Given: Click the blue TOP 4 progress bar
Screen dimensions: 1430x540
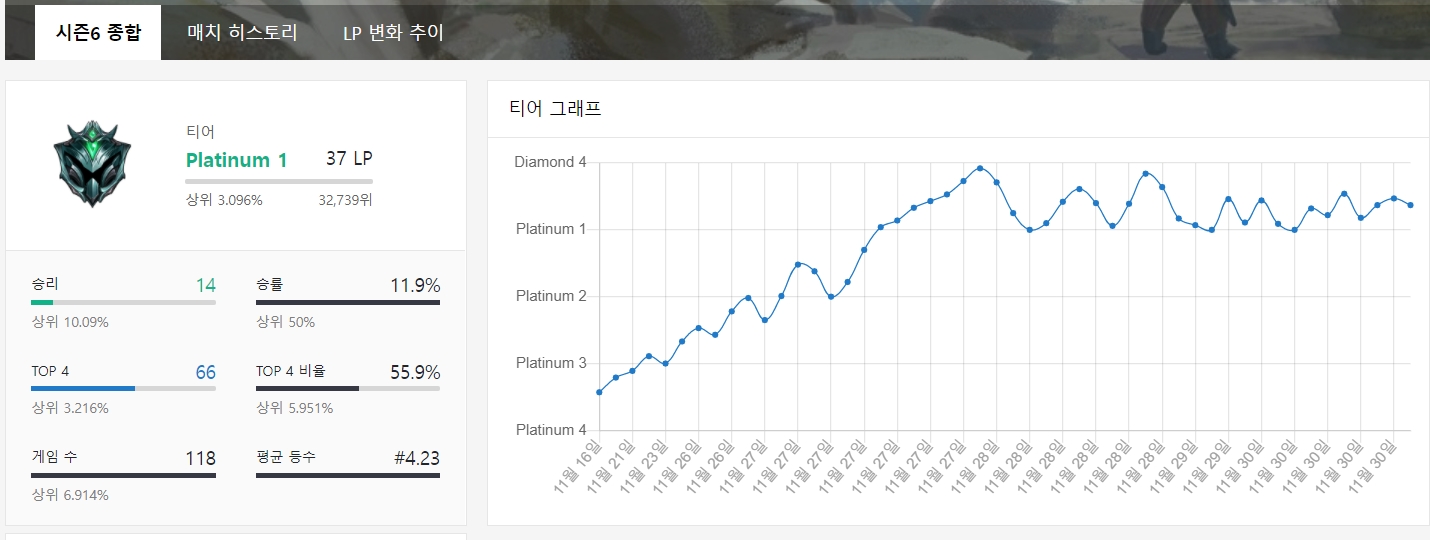Looking at the screenshot, I should click(x=123, y=388).
